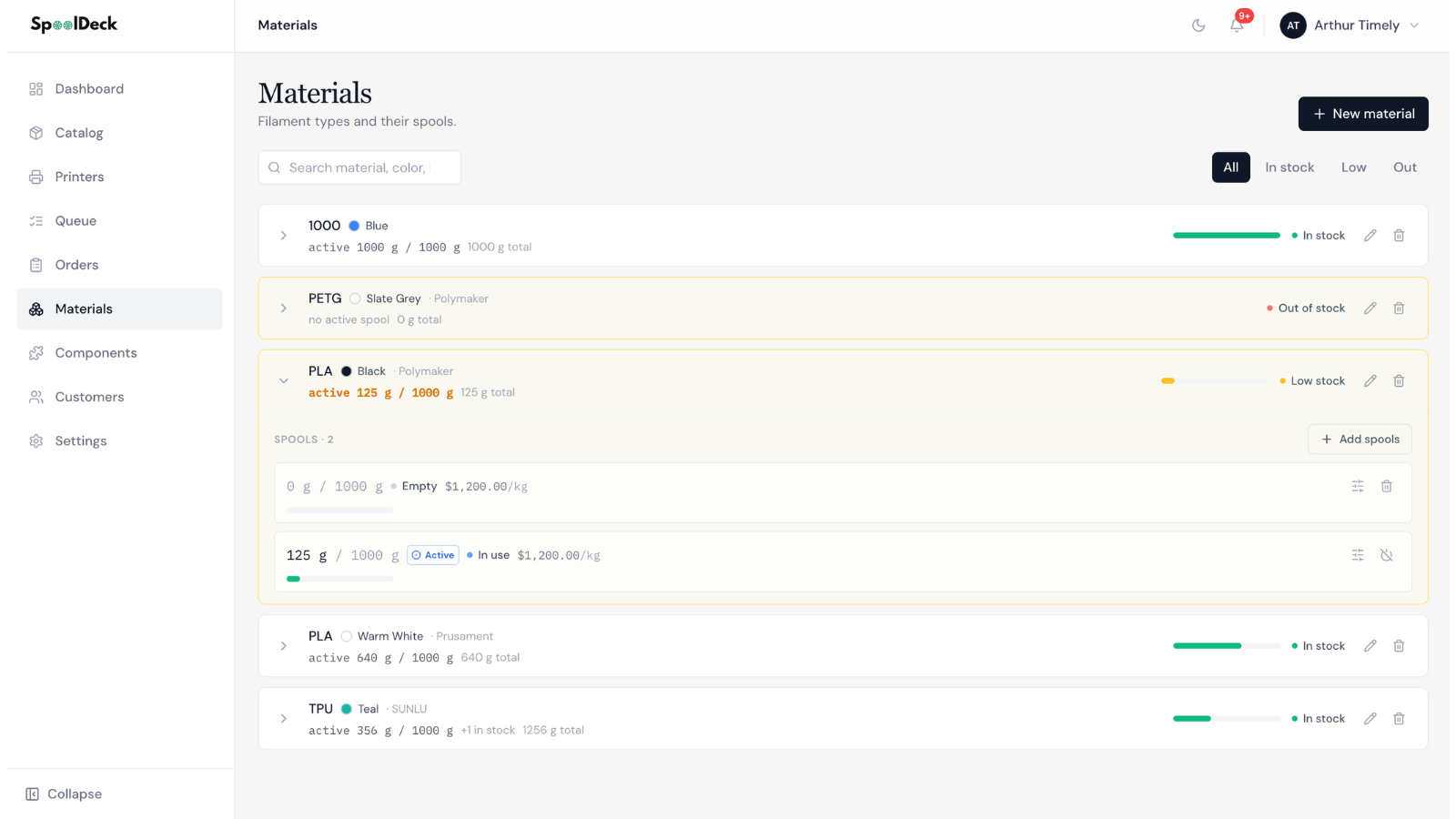The image size is (1456, 819).
Task: Add spools to PLA Black
Action: pos(1360,440)
